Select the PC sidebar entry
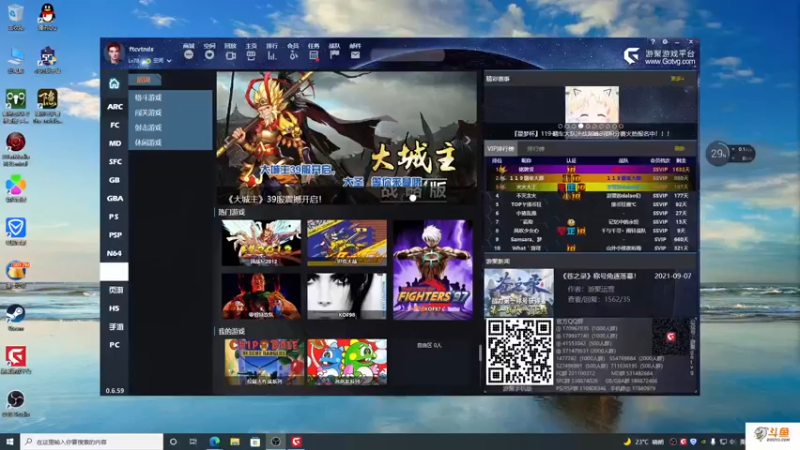Screen dimensions: 800x450 [x=114, y=345]
